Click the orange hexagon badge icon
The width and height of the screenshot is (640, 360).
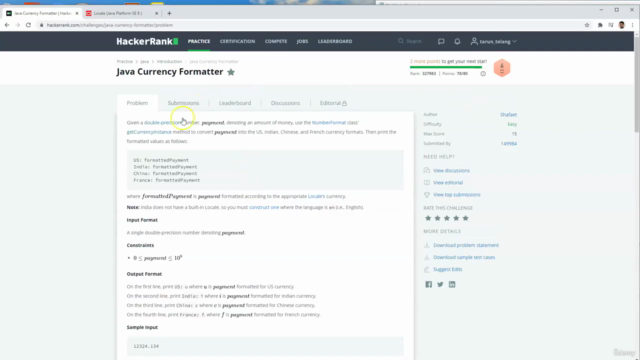pos(502,68)
